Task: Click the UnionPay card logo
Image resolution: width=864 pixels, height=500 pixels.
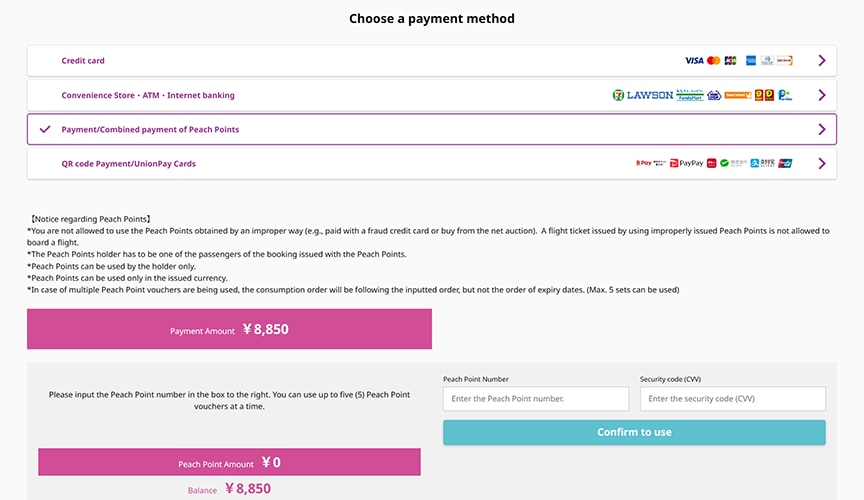Action: (785, 163)
